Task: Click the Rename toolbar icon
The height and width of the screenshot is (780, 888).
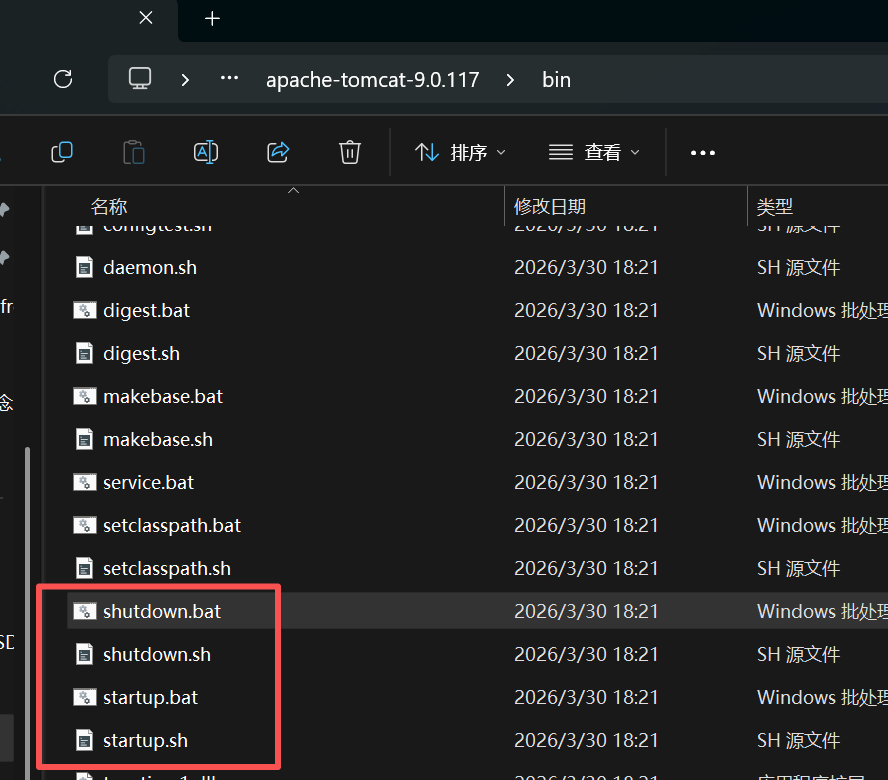Action: click(x=206, y=152)
